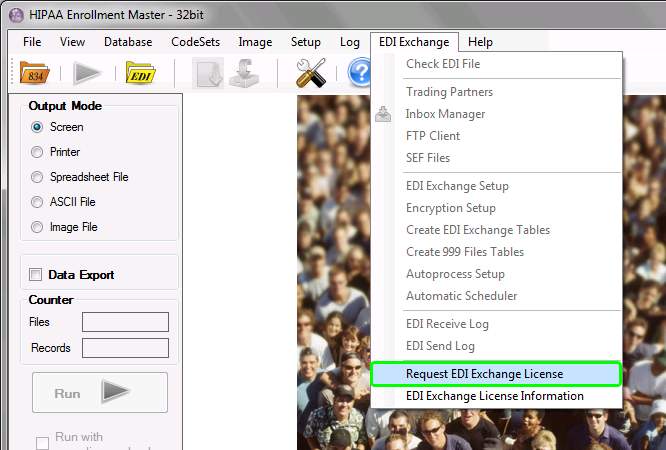The width and height of the screenshot is (666, 450).
Task: Select the Spreadsheet File output mode
Action: [37, 177]
